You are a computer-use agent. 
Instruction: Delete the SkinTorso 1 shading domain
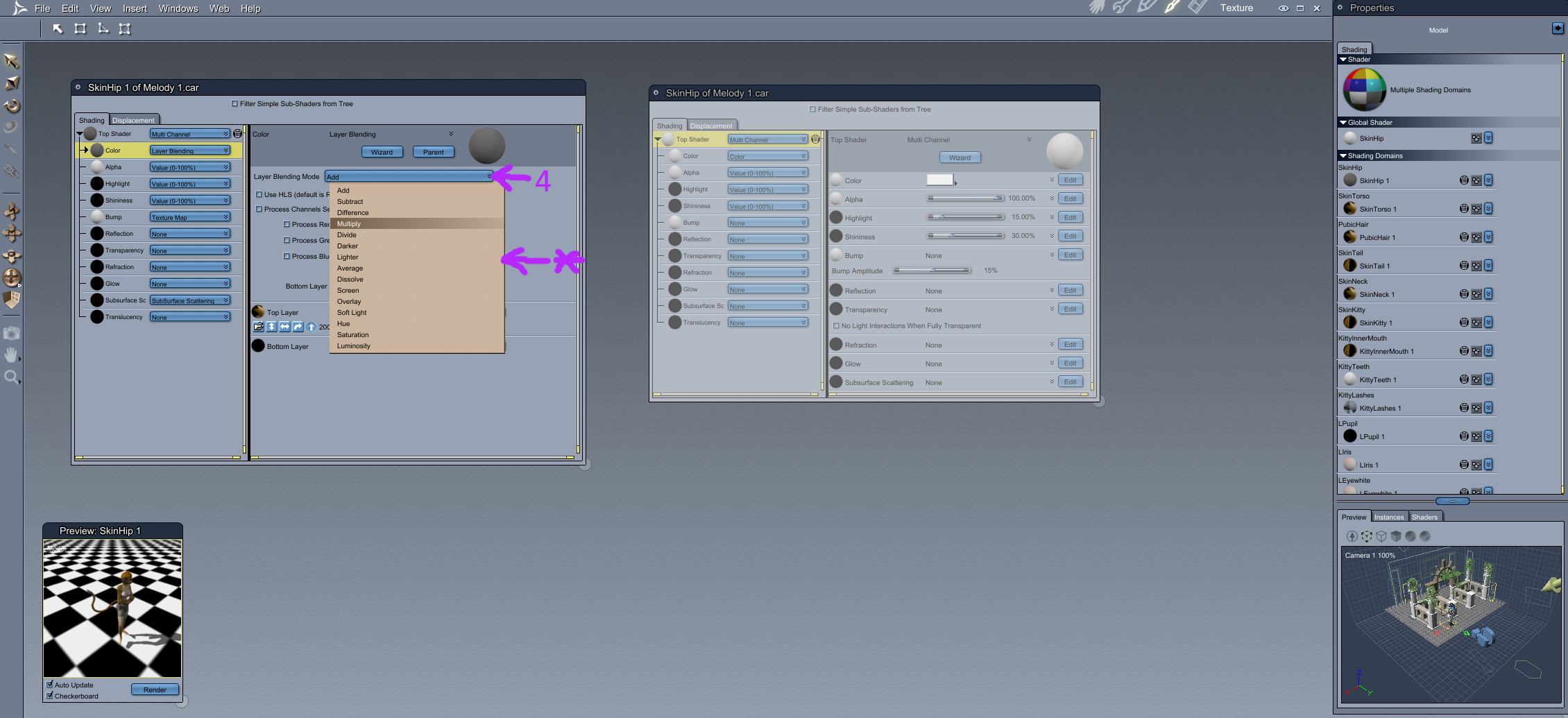1463,209
